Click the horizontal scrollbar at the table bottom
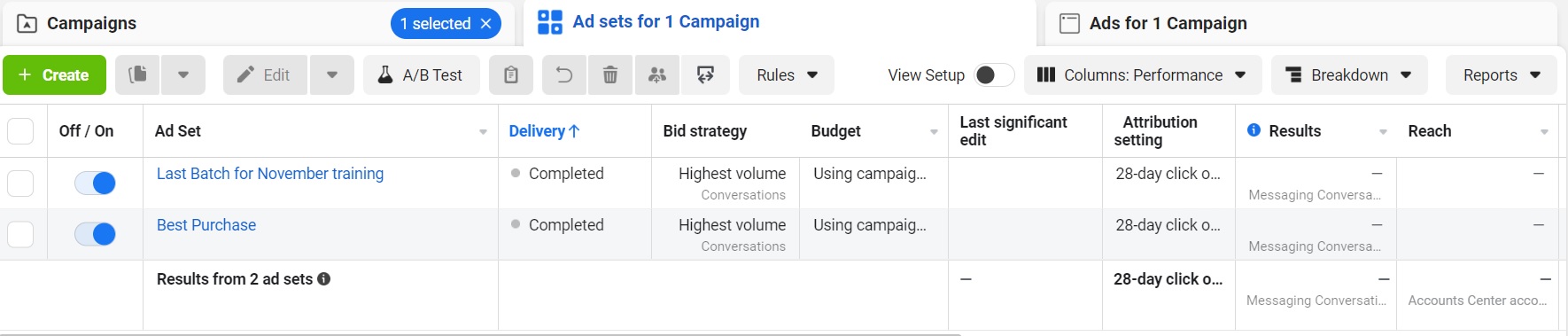The width and height of the screenshot is (1568, 336). (x=480, y=334)
